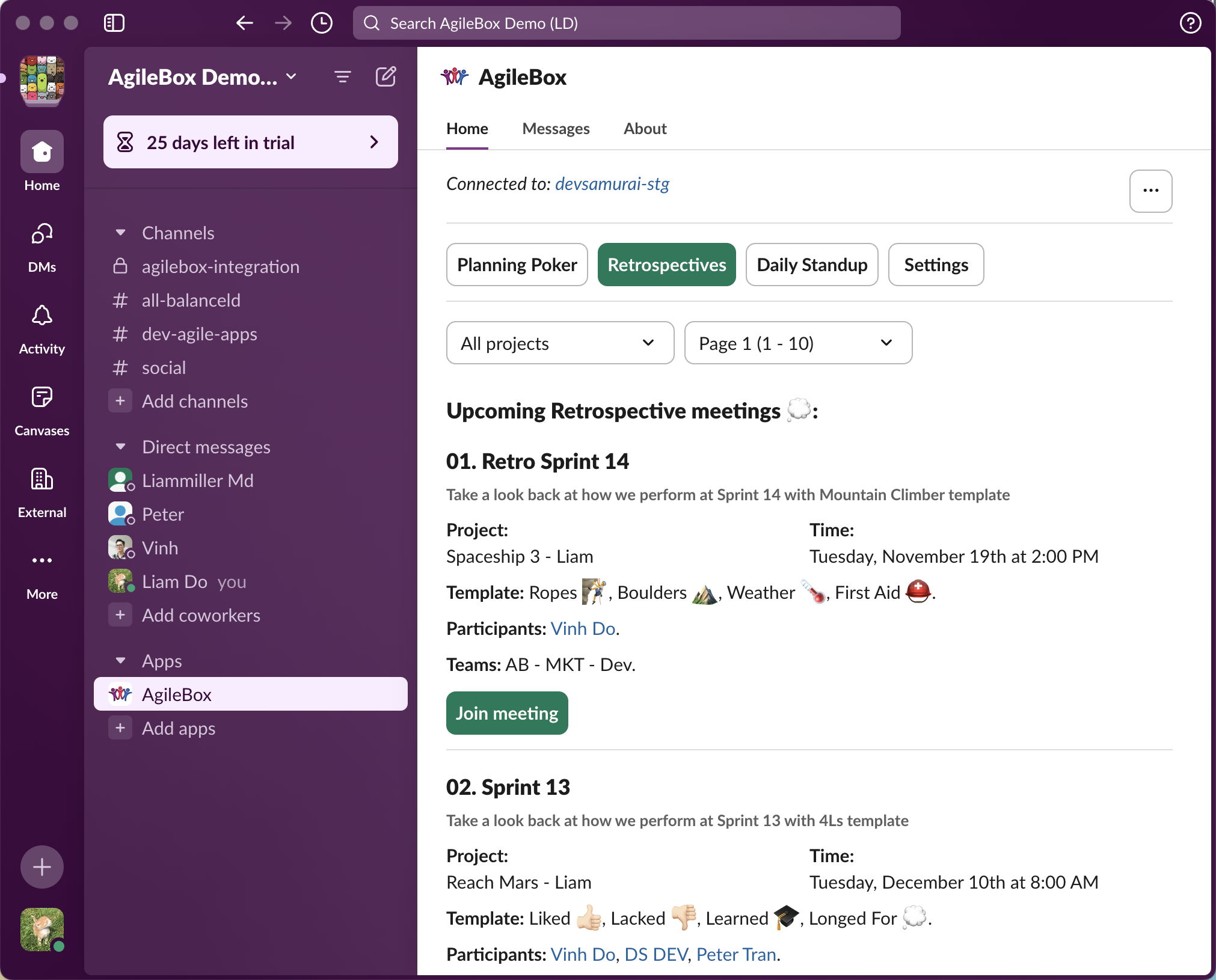Open the three-dot options menu button
This screenshot has height=980, width=1216.
click(x=1150, y=191)
